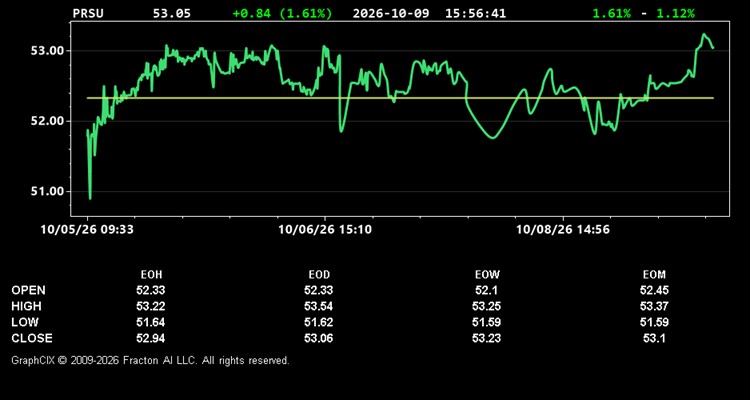Select the EOW high value 53.25
The image size is (750, 400).
[486, 306]
